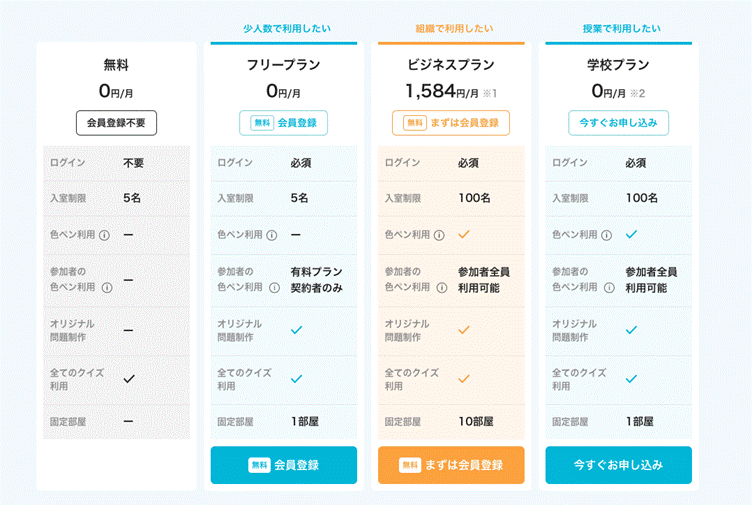
Task: Click outlined 会員登録 button under フリープラン price
Action: (283, 123)
